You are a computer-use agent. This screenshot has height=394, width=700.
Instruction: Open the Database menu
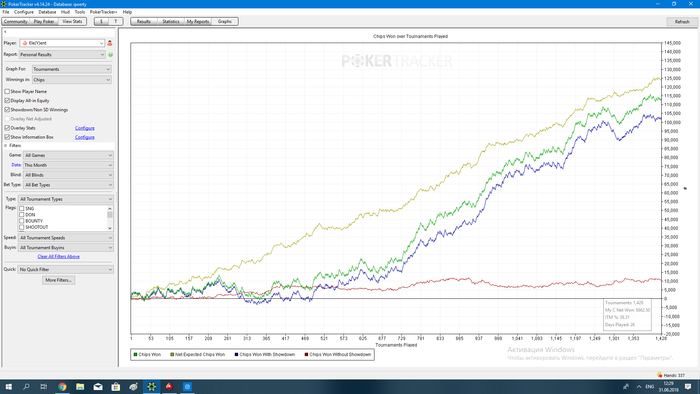[47, 12]
